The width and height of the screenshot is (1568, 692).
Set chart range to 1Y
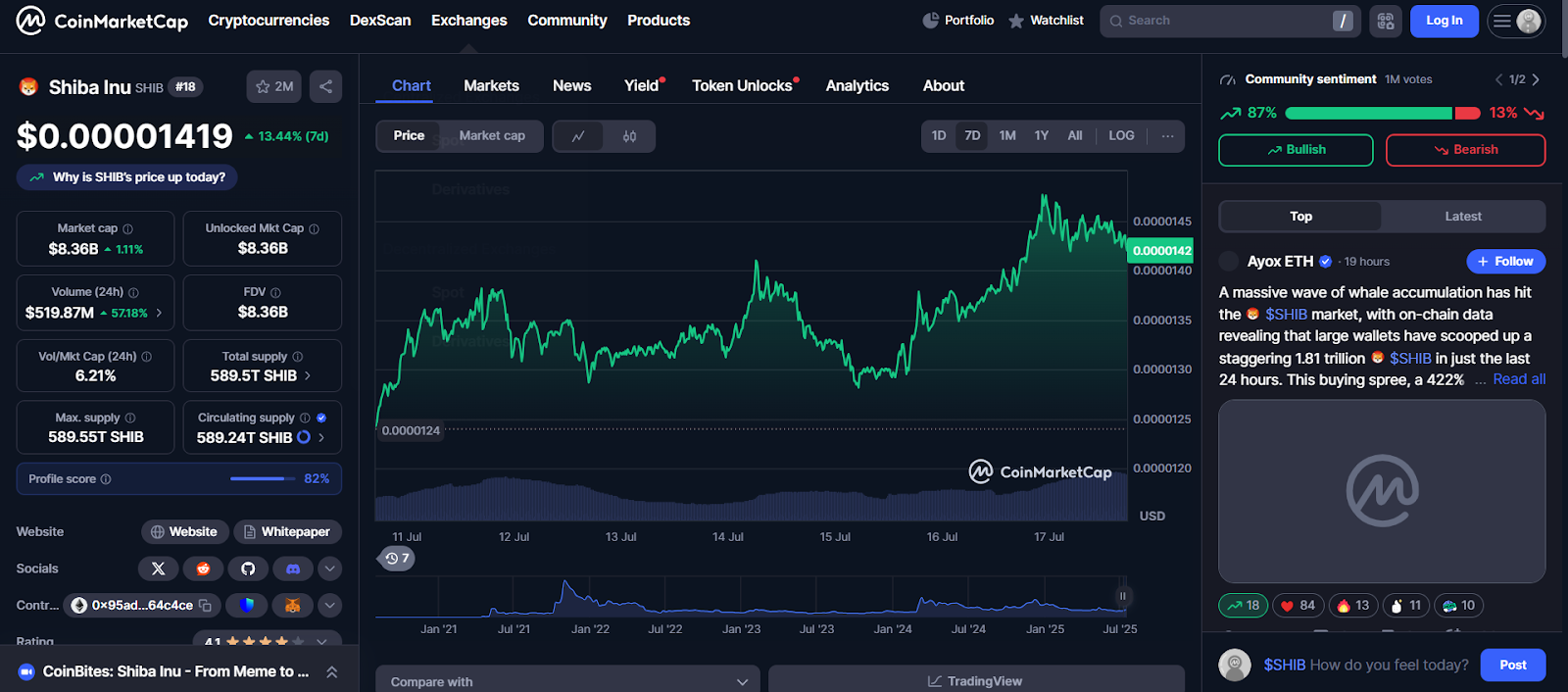pos(1042,136)
